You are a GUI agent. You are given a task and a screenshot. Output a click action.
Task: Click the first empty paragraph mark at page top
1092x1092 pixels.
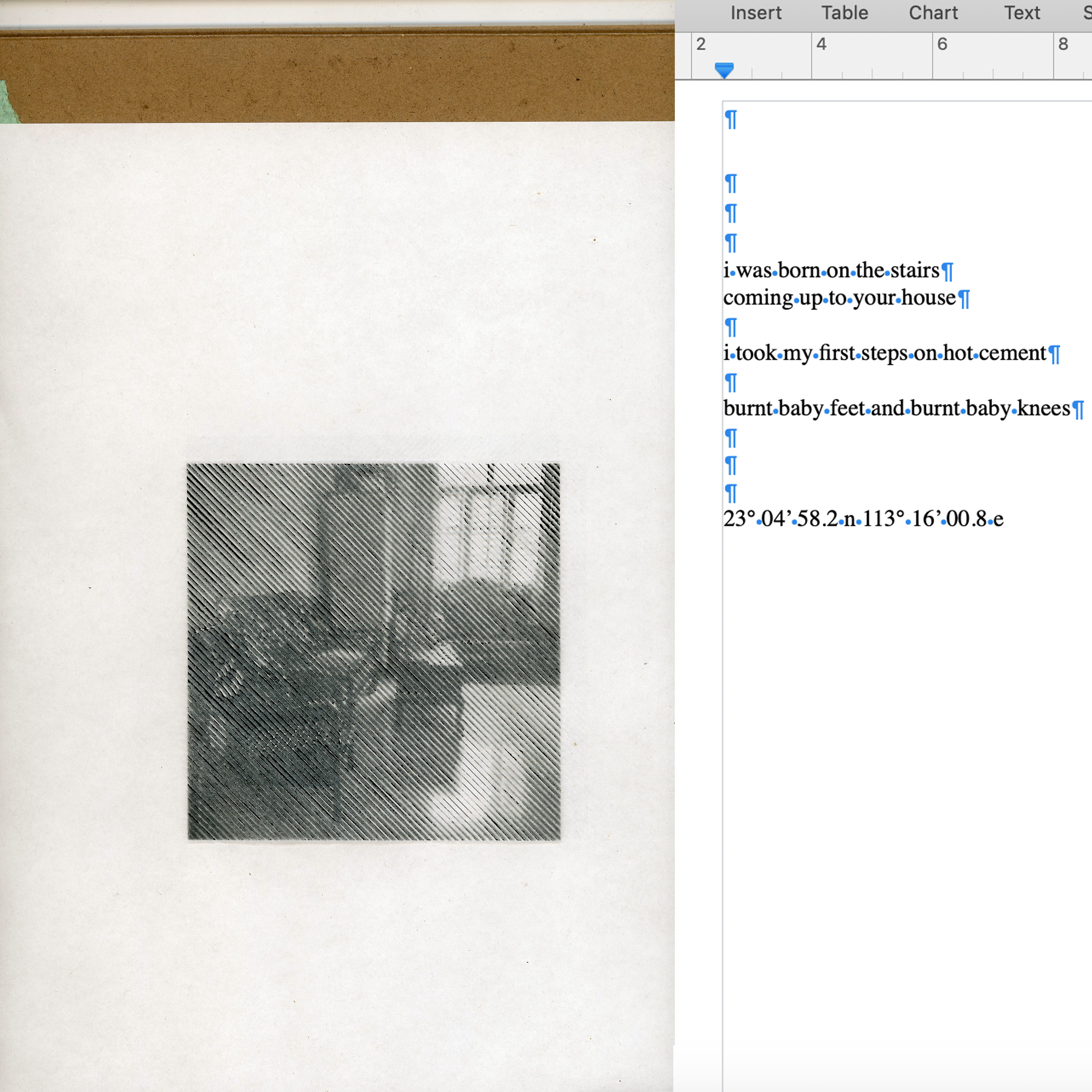pyautogui.click(x=731, y=119)
